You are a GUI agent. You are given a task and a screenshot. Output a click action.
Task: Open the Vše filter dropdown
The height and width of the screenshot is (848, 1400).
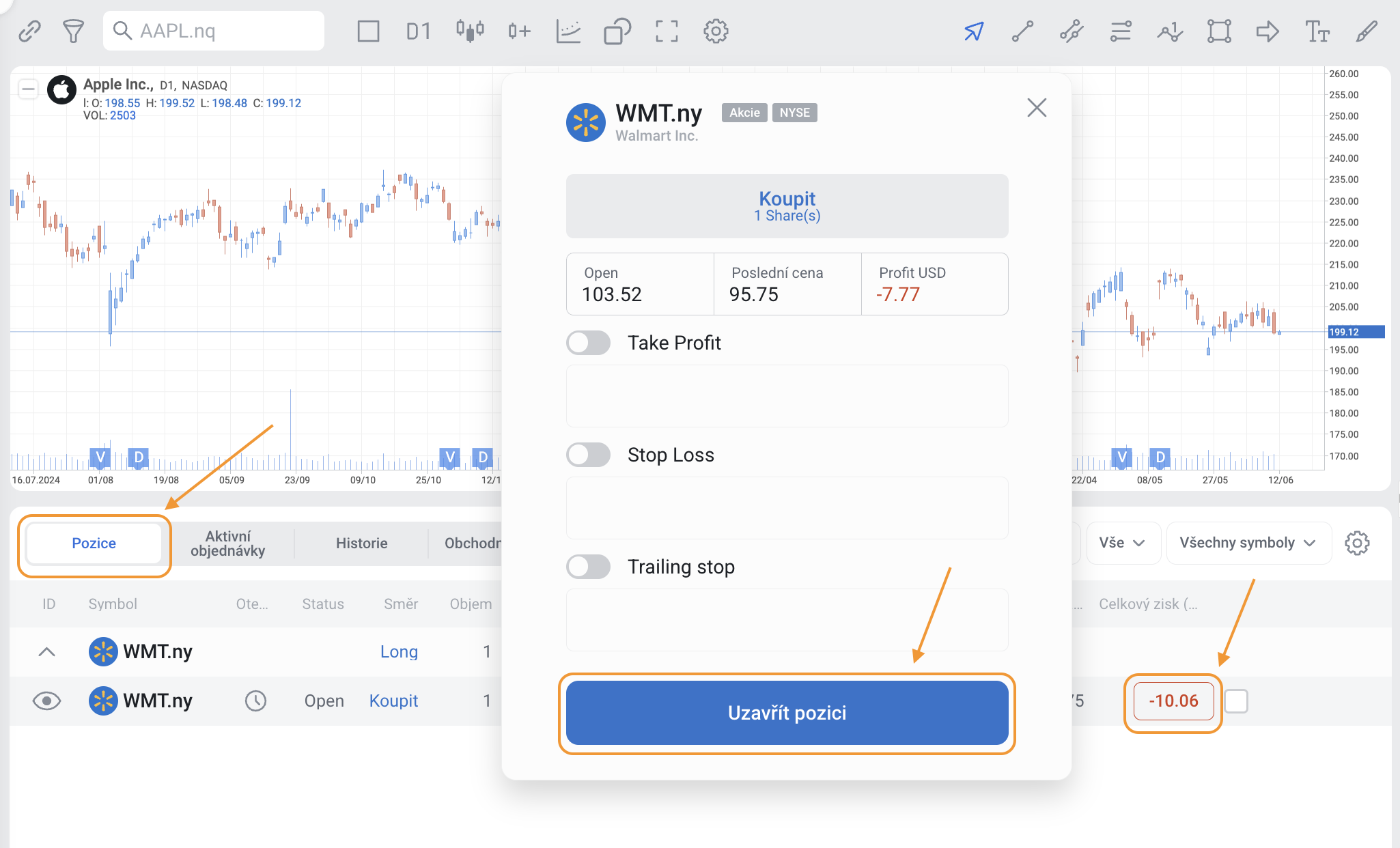[x=1122, y=543]
